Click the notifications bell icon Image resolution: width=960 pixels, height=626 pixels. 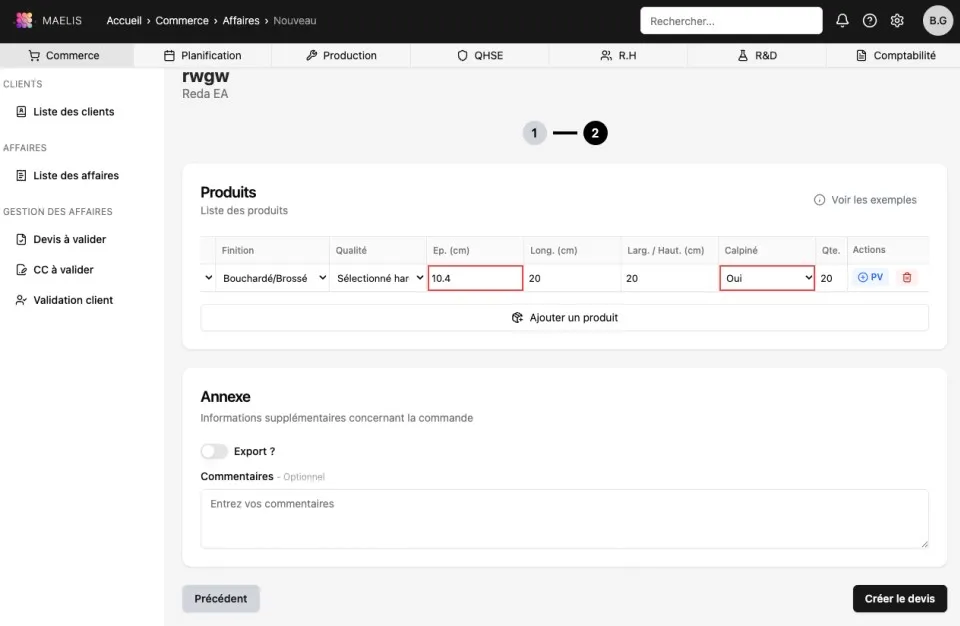tap(842, 21)
